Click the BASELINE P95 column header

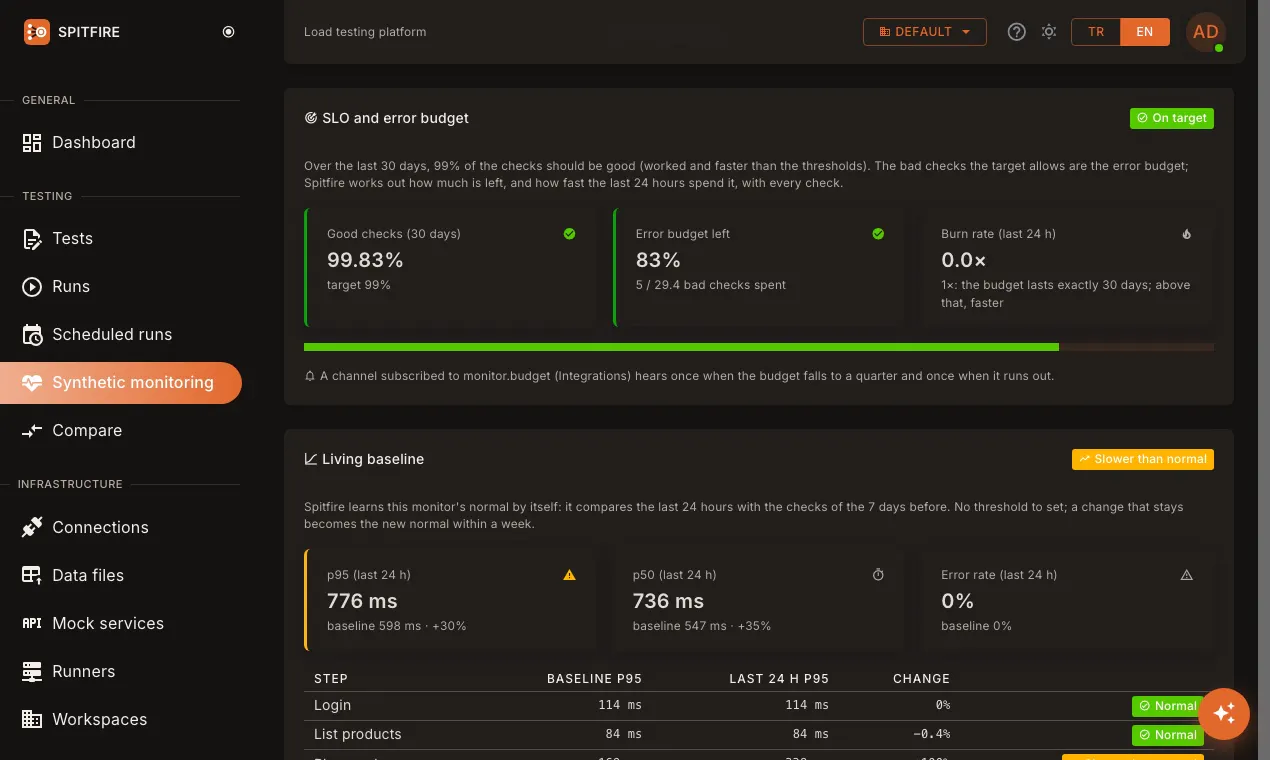(594, 678)
